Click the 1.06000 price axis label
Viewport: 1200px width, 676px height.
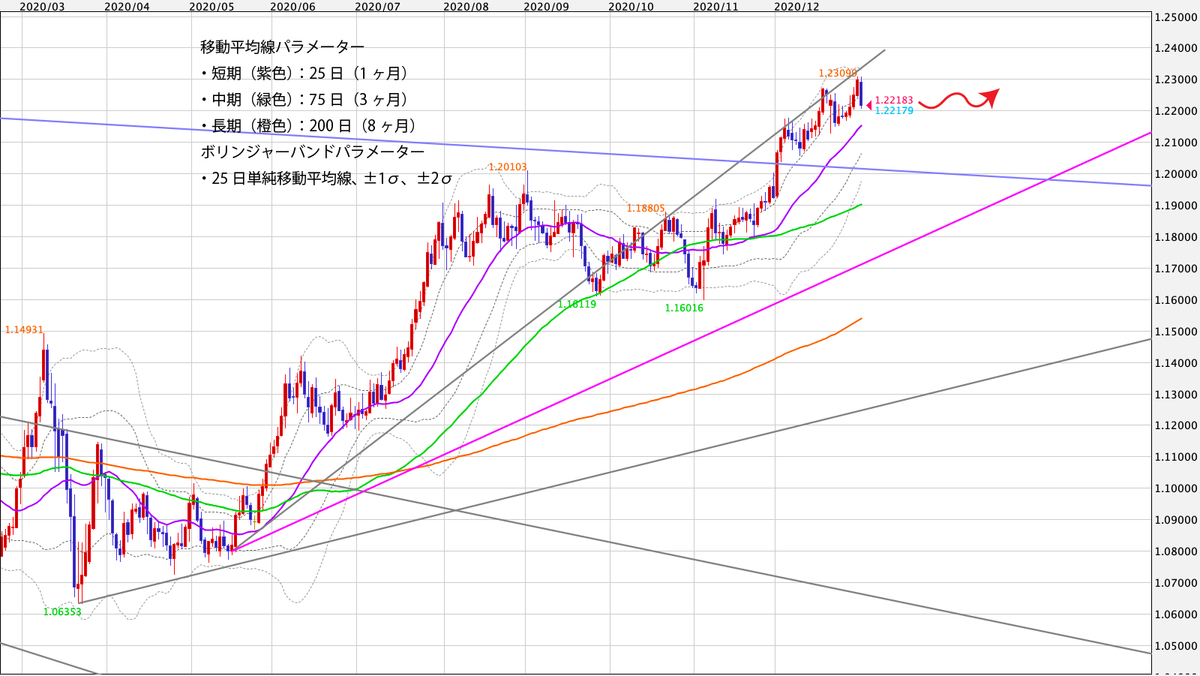click(1175, 616)
